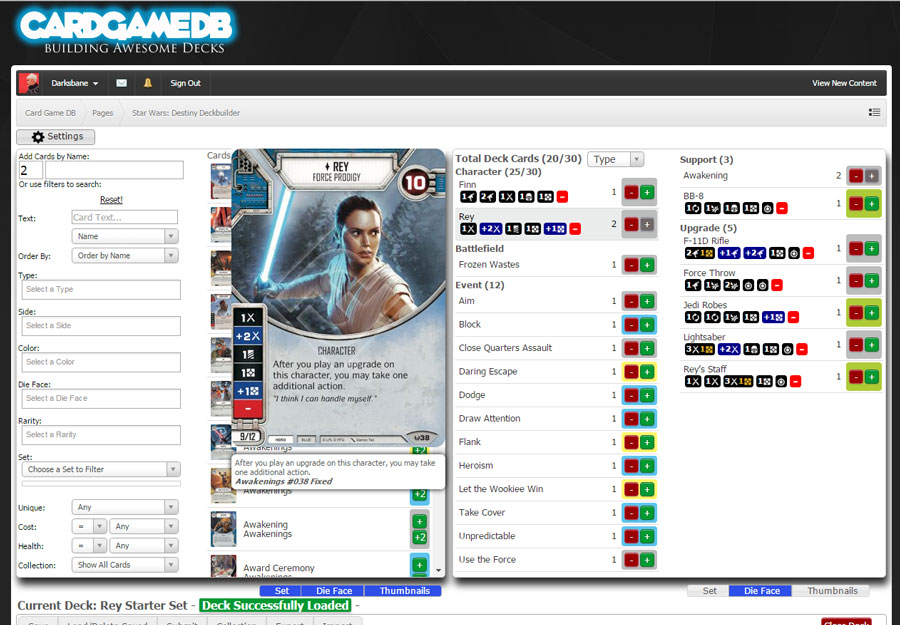Remove Close Quarters Assault with its minus button
900x625 pixels.
(x=631, y=348)
